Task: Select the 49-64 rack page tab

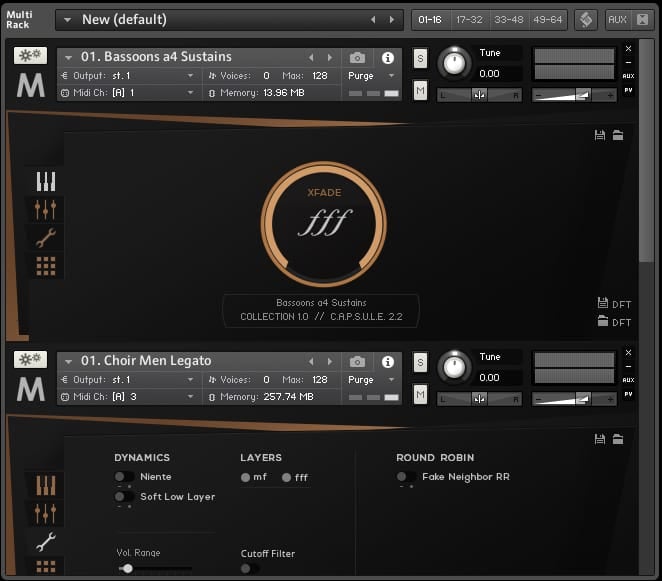Action: 547,19
